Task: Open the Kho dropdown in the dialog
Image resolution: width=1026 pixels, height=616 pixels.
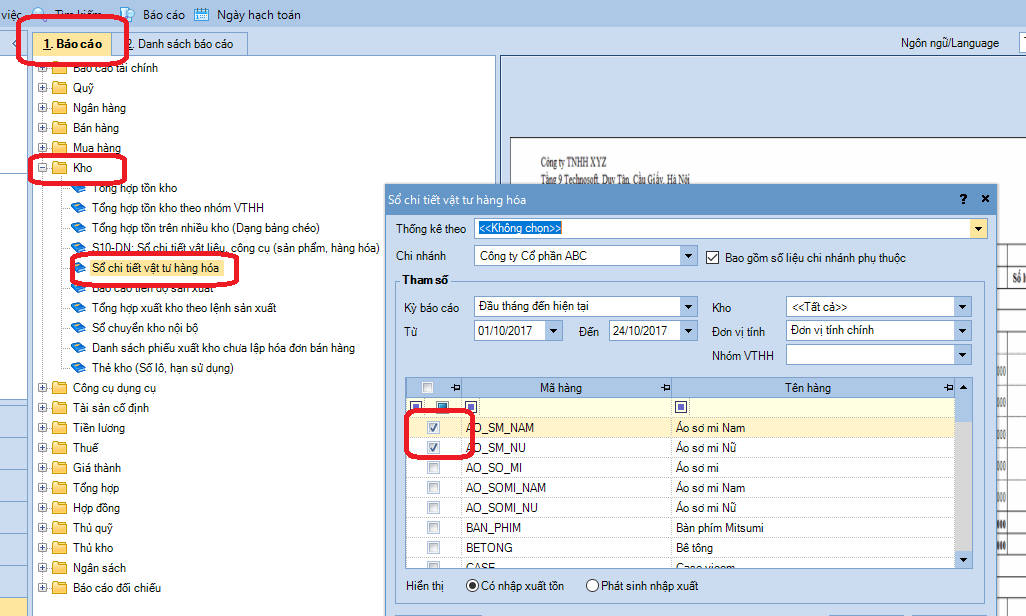Action: [x=963, y=307]
